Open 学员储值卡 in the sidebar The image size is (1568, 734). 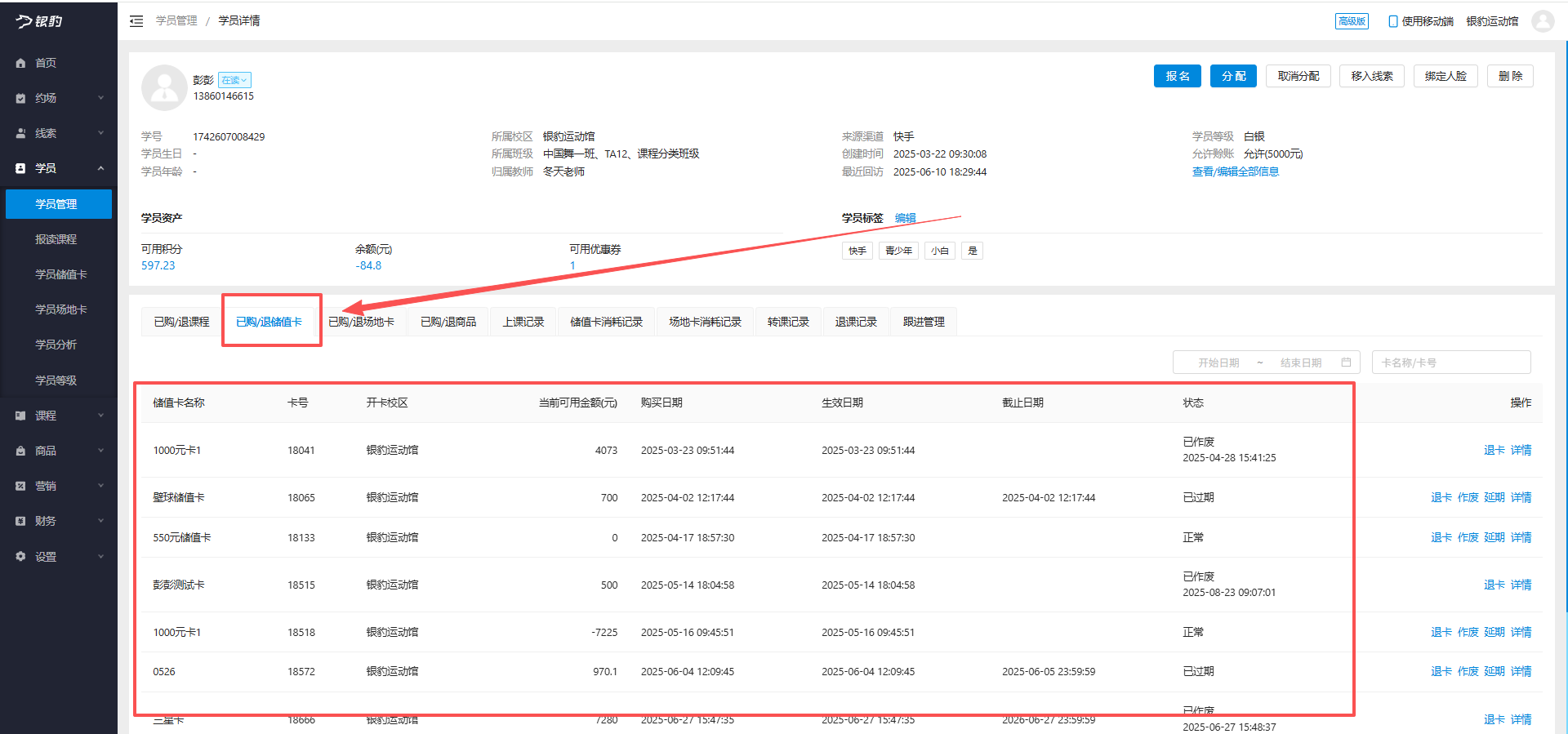point(60,274)
